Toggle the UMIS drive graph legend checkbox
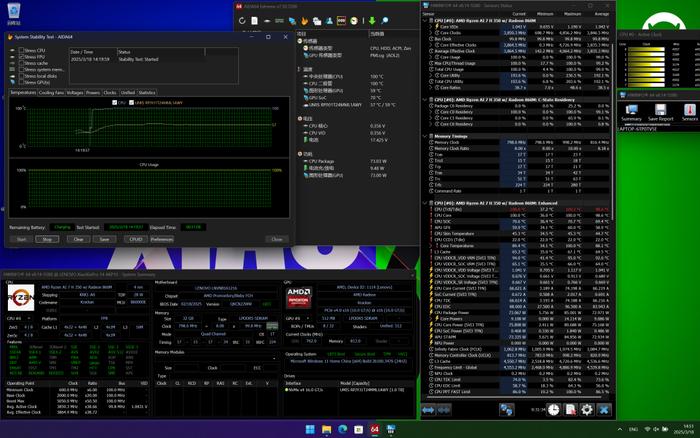Viewport: 700px width, 438px height. tap(131, 103)
